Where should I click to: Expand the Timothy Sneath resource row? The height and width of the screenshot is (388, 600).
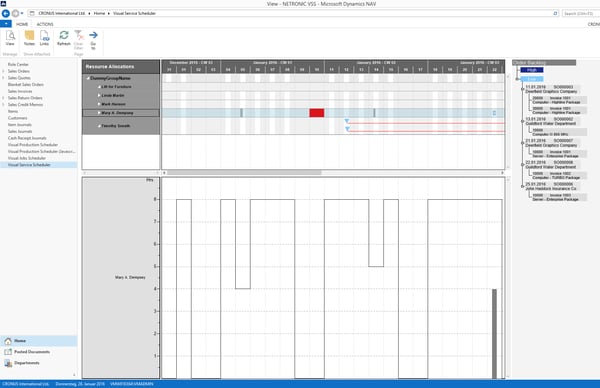(99, 126)
